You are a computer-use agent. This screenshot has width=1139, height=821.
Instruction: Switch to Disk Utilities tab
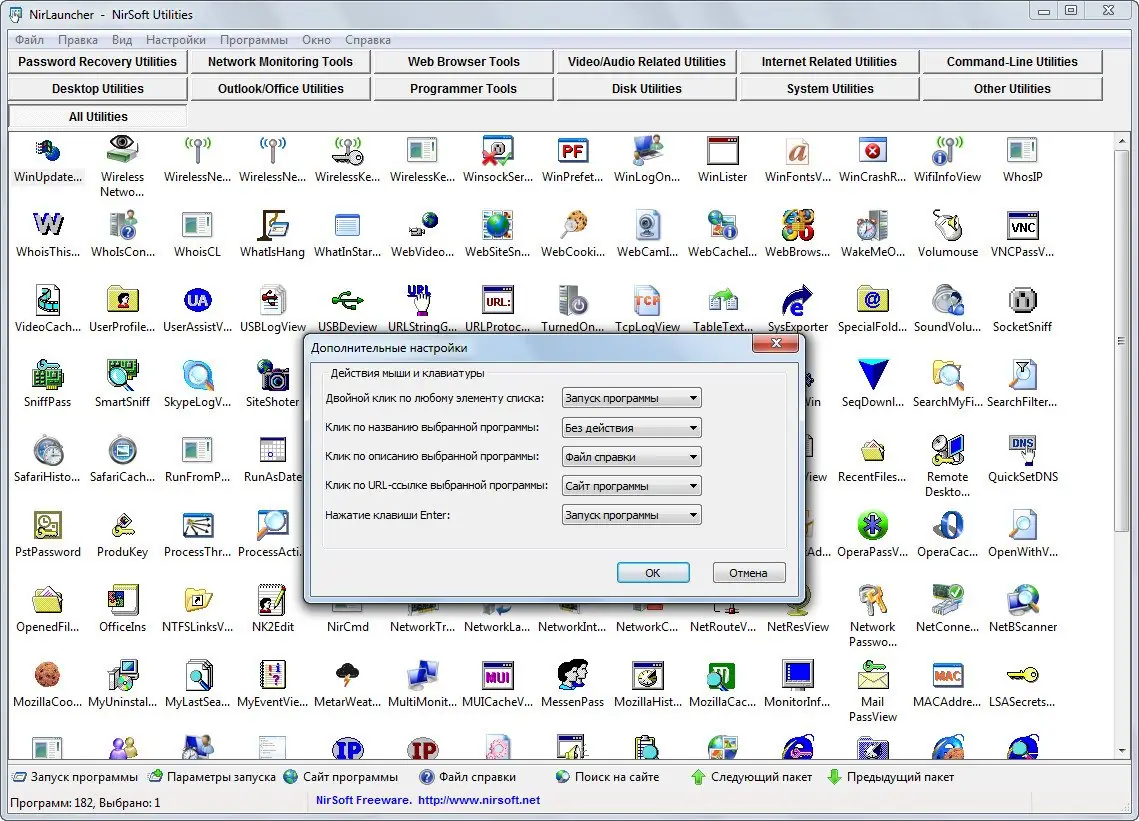(x=646, y=89)
